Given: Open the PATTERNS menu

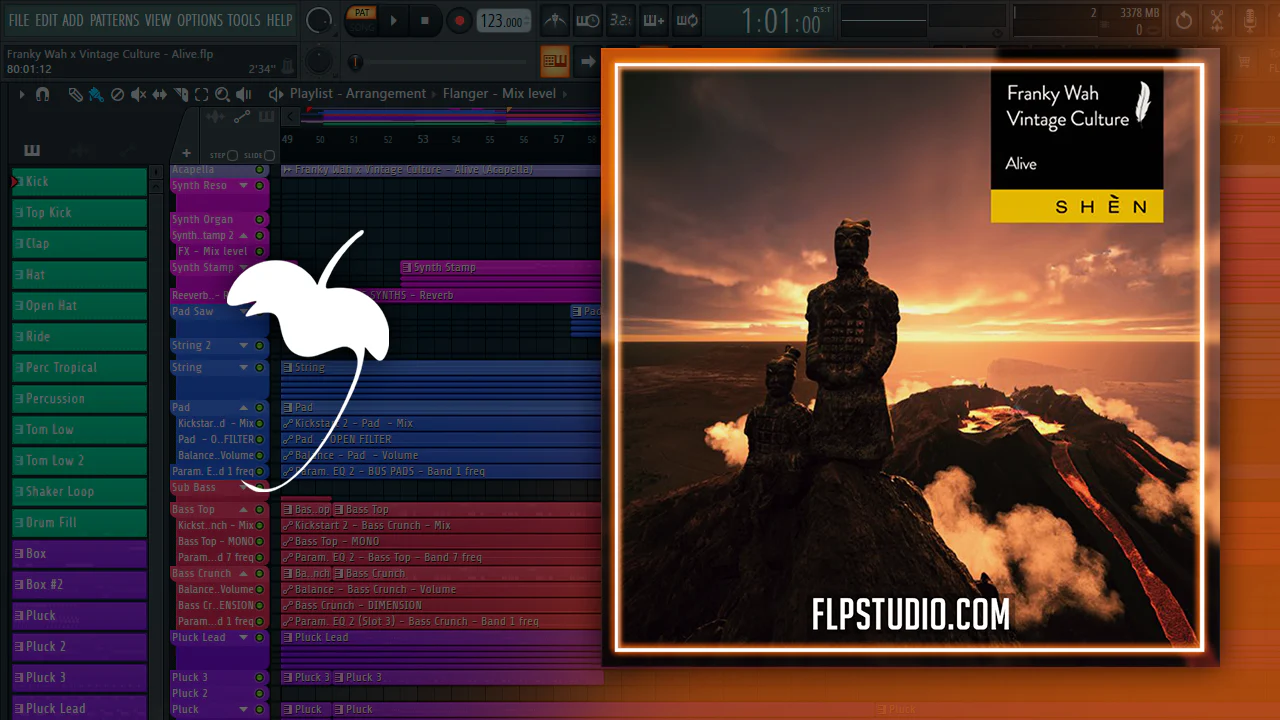Looking at the screenshot, I should pyautogui.click(x=114, y=20).
